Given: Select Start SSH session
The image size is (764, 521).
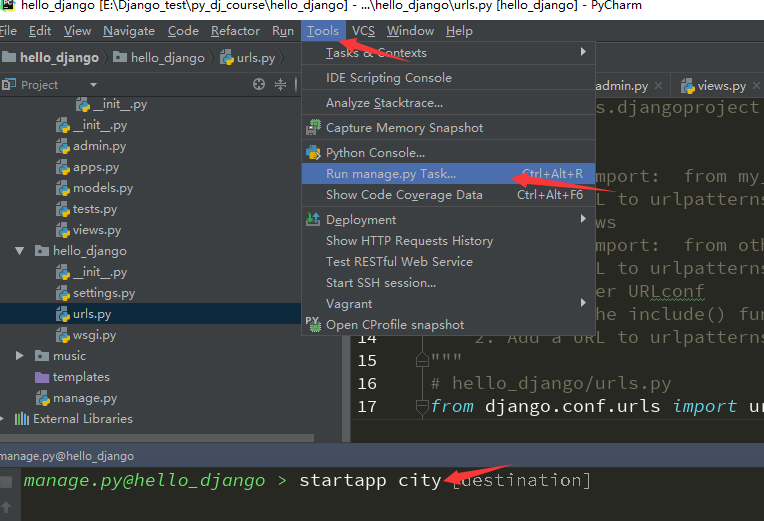Looking at the screenshot, I should point(448,283).
